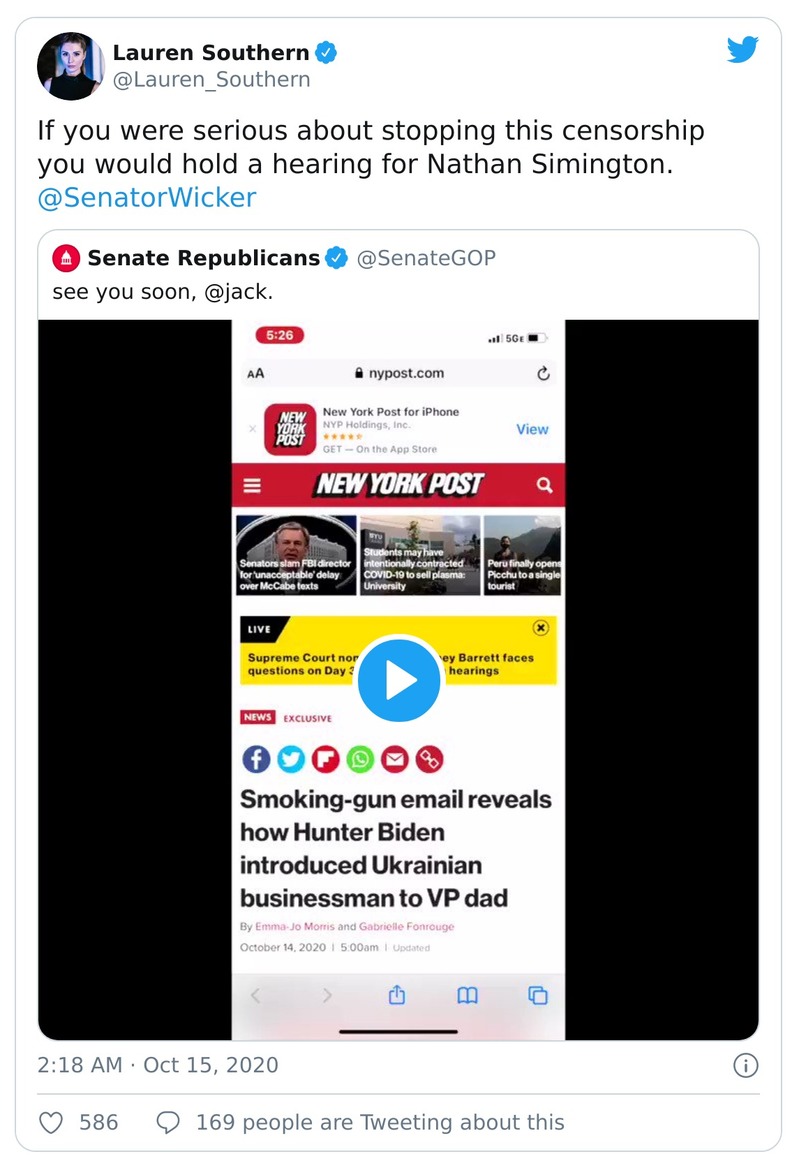The width and height of the screenshot is (799, 1168).
Task: Click the Senate Republicans avatar icon
Action: click(66, 258)
